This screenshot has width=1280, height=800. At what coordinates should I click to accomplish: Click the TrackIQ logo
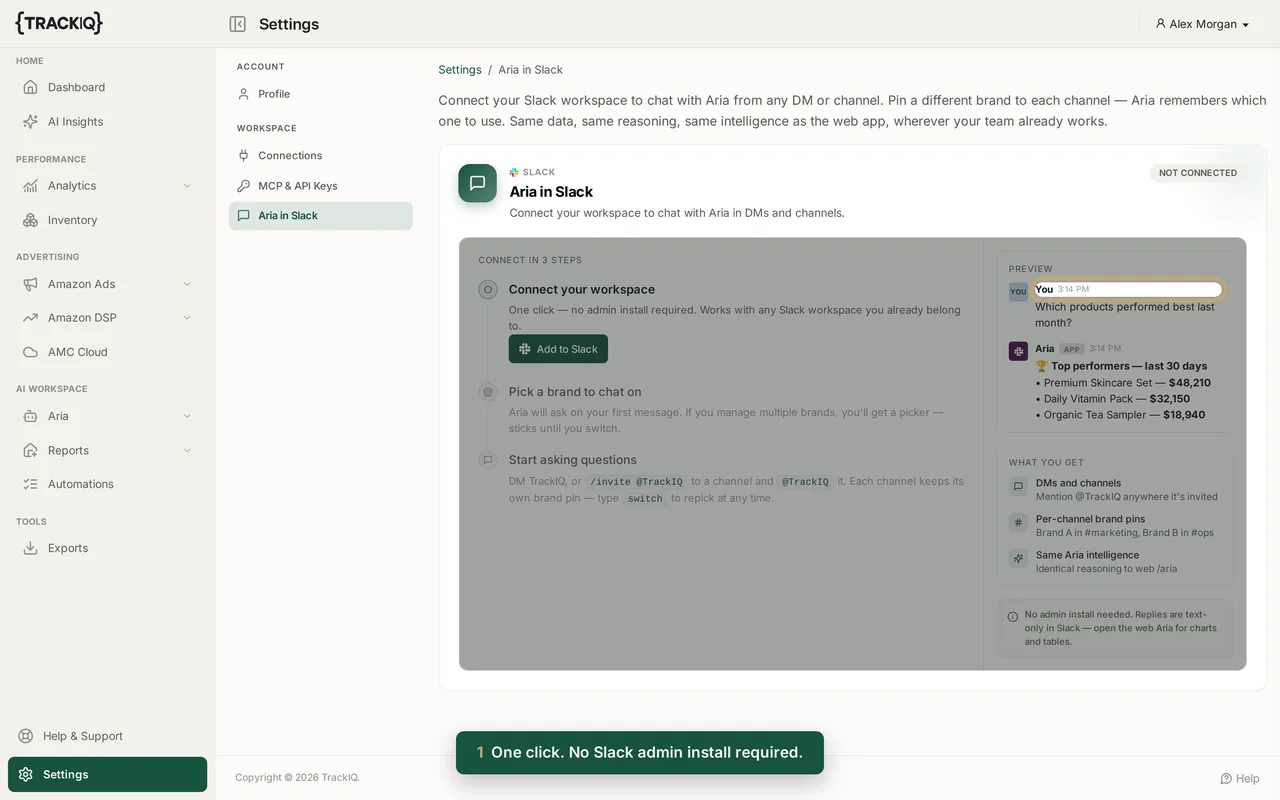[x=59, y=23]
